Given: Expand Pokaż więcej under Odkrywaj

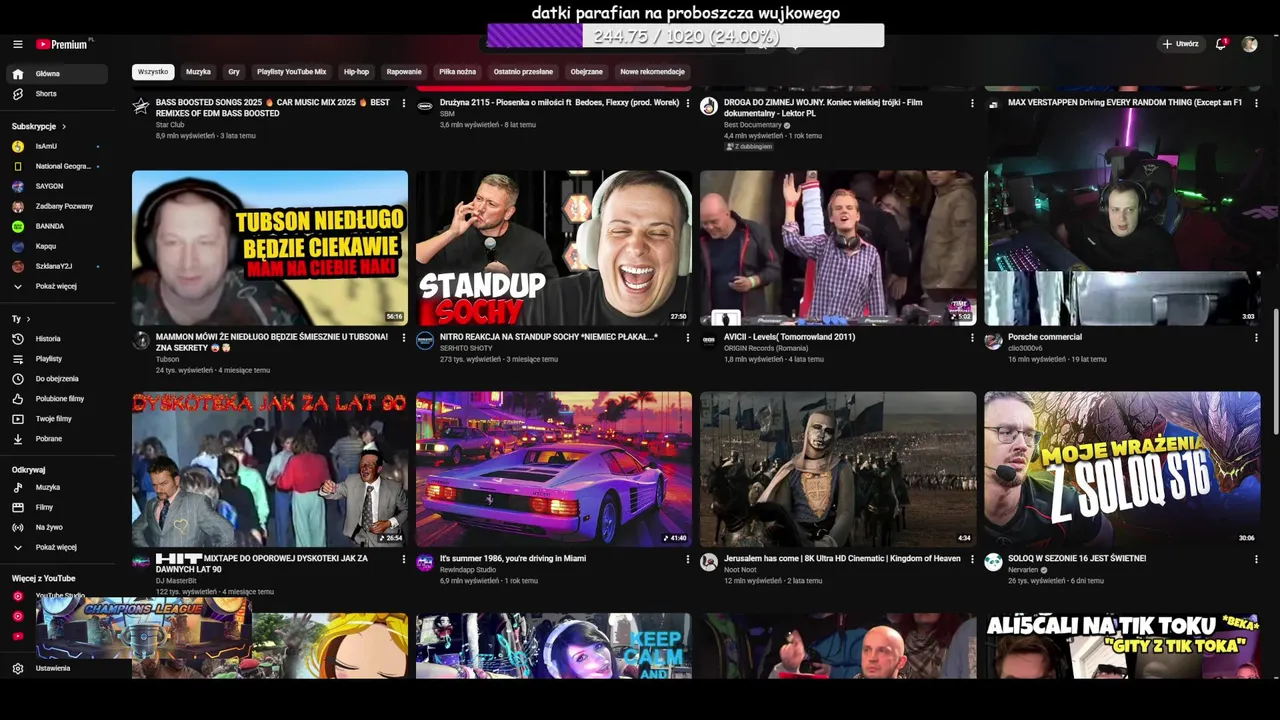Looking at the screenshot, I should coord(56,547).
